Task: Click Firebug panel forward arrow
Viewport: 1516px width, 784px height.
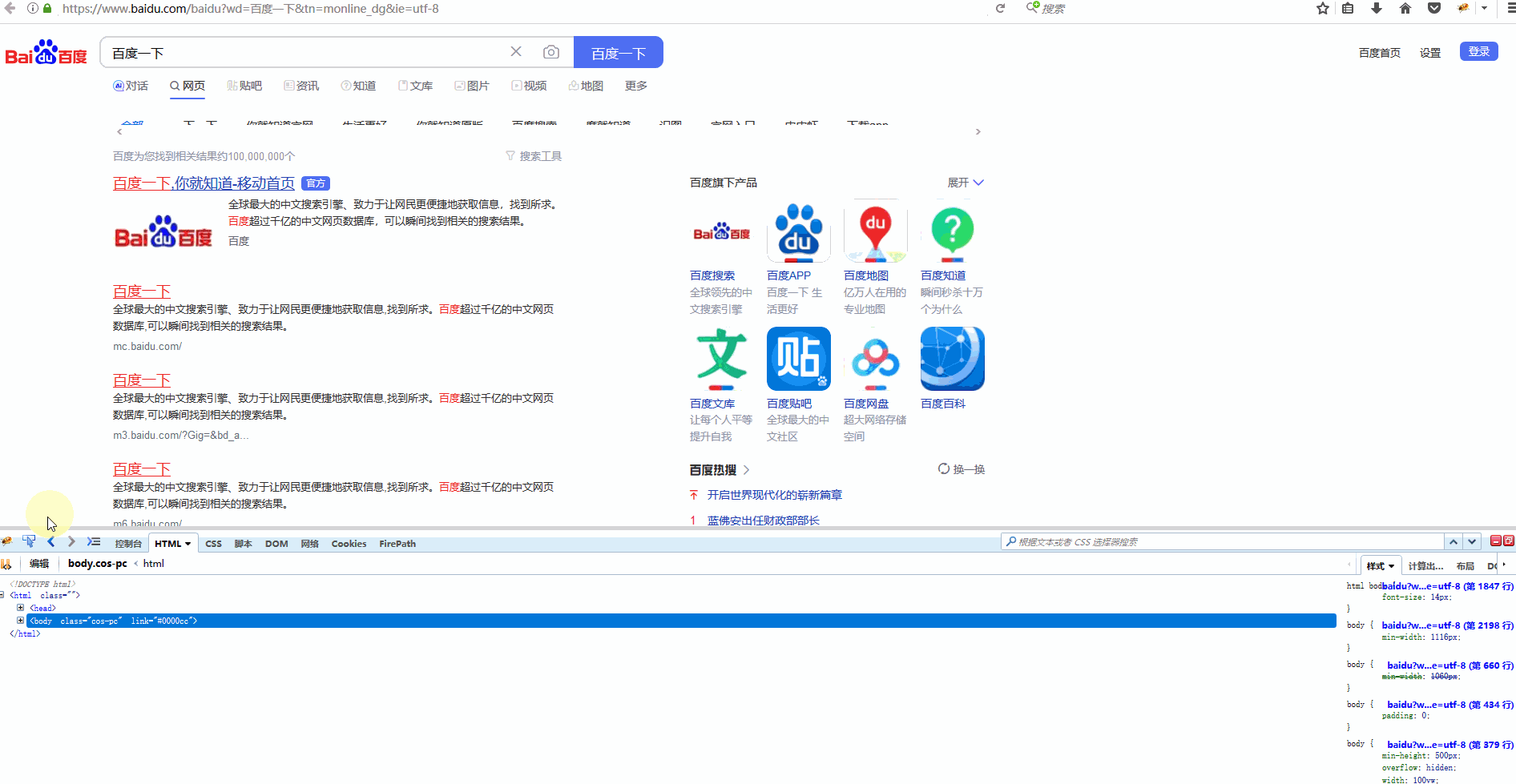Action: (71, 542)
